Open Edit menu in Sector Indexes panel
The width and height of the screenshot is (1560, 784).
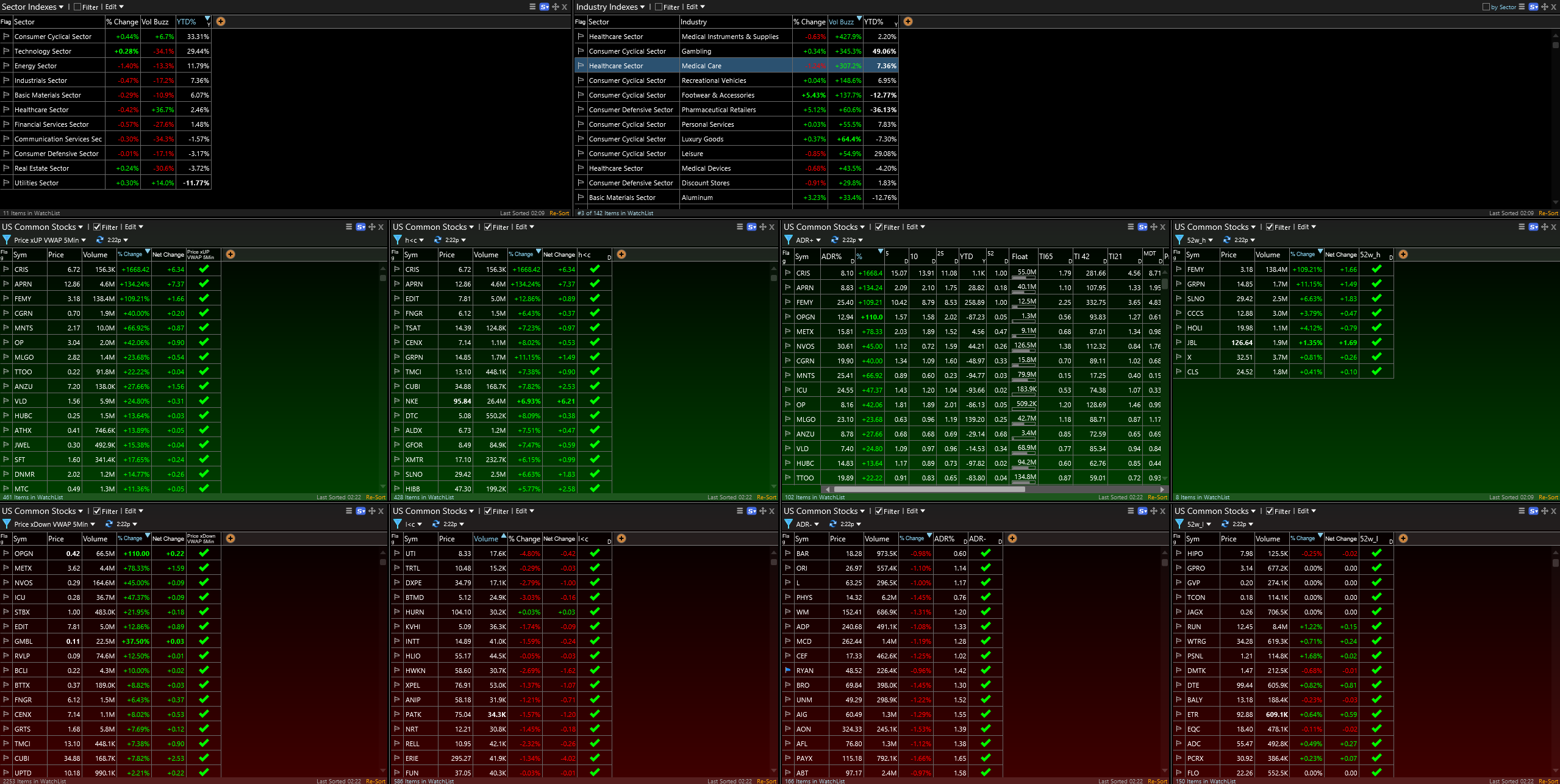pos(114,7)
